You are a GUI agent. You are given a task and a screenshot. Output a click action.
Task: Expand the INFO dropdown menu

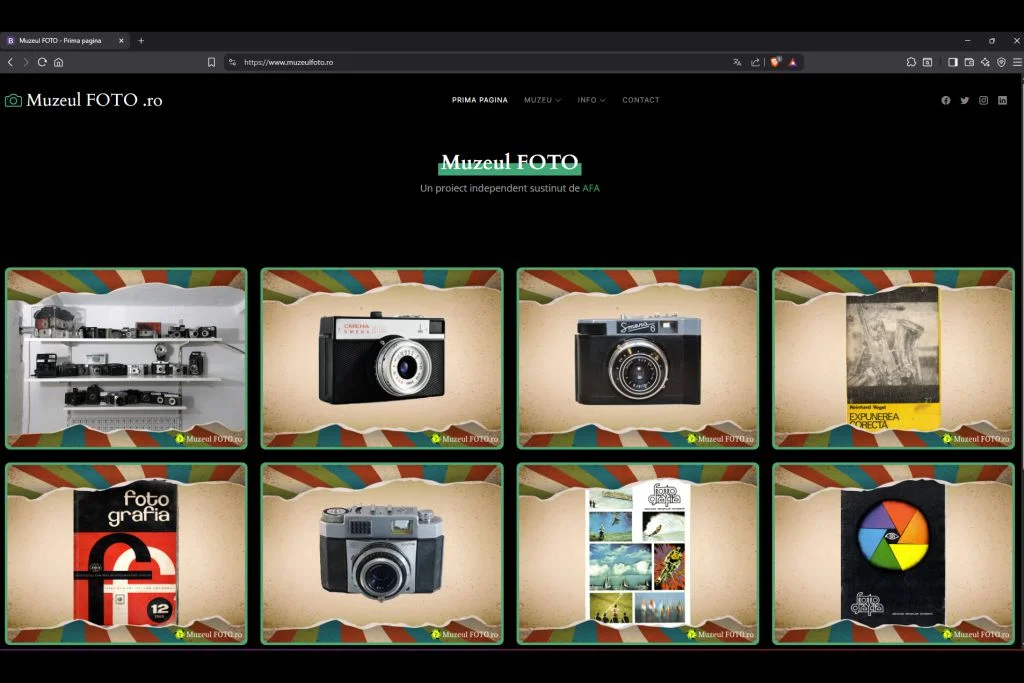[x=591, y=100]
